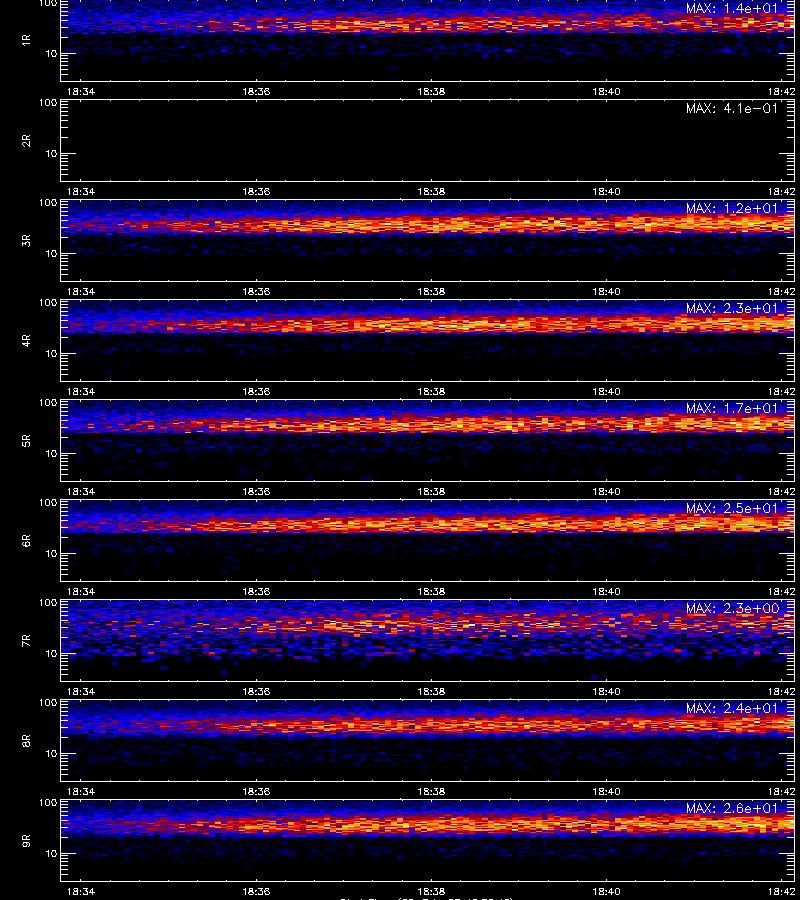
Task: Click the 1R panel axis label
Action: click(26, 40)
